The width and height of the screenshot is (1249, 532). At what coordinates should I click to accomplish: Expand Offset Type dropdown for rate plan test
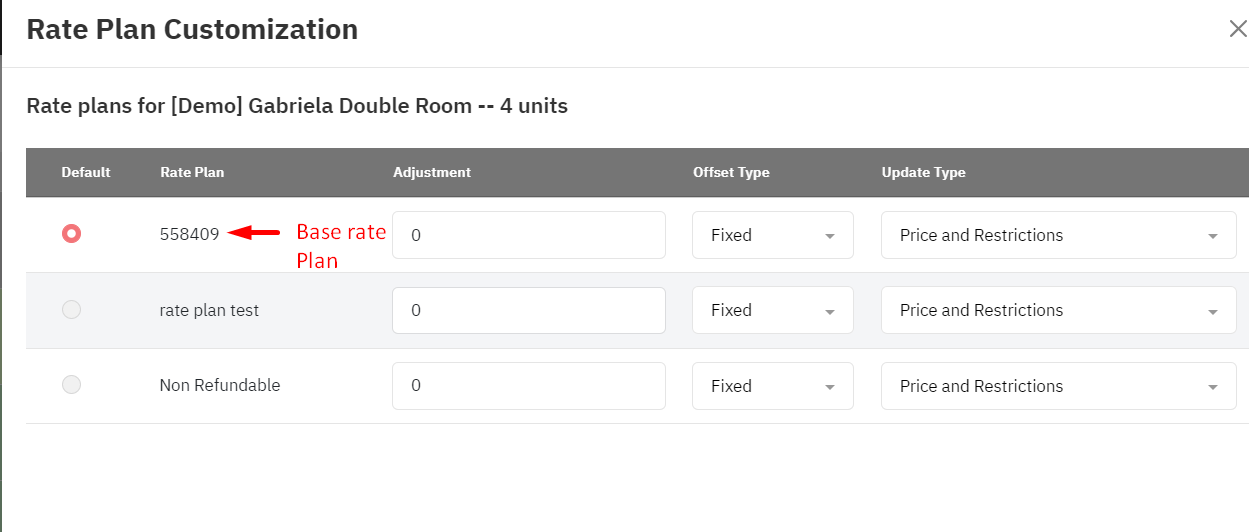773,310
